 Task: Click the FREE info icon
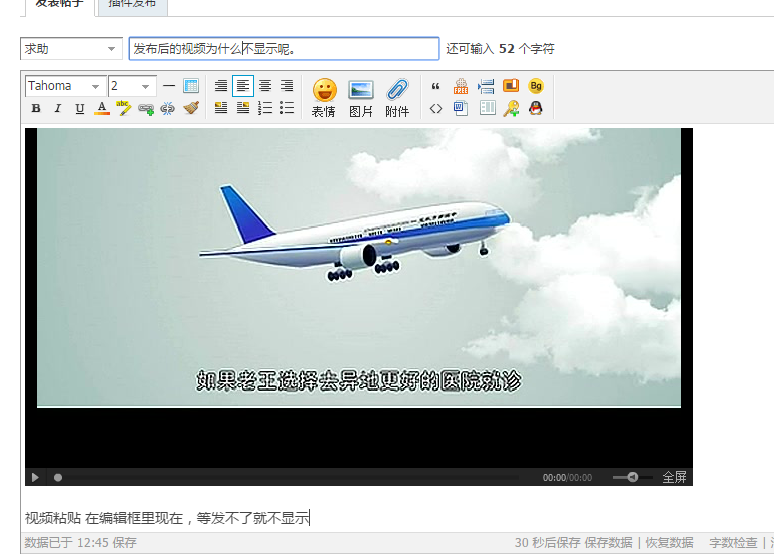coord(461,86)
